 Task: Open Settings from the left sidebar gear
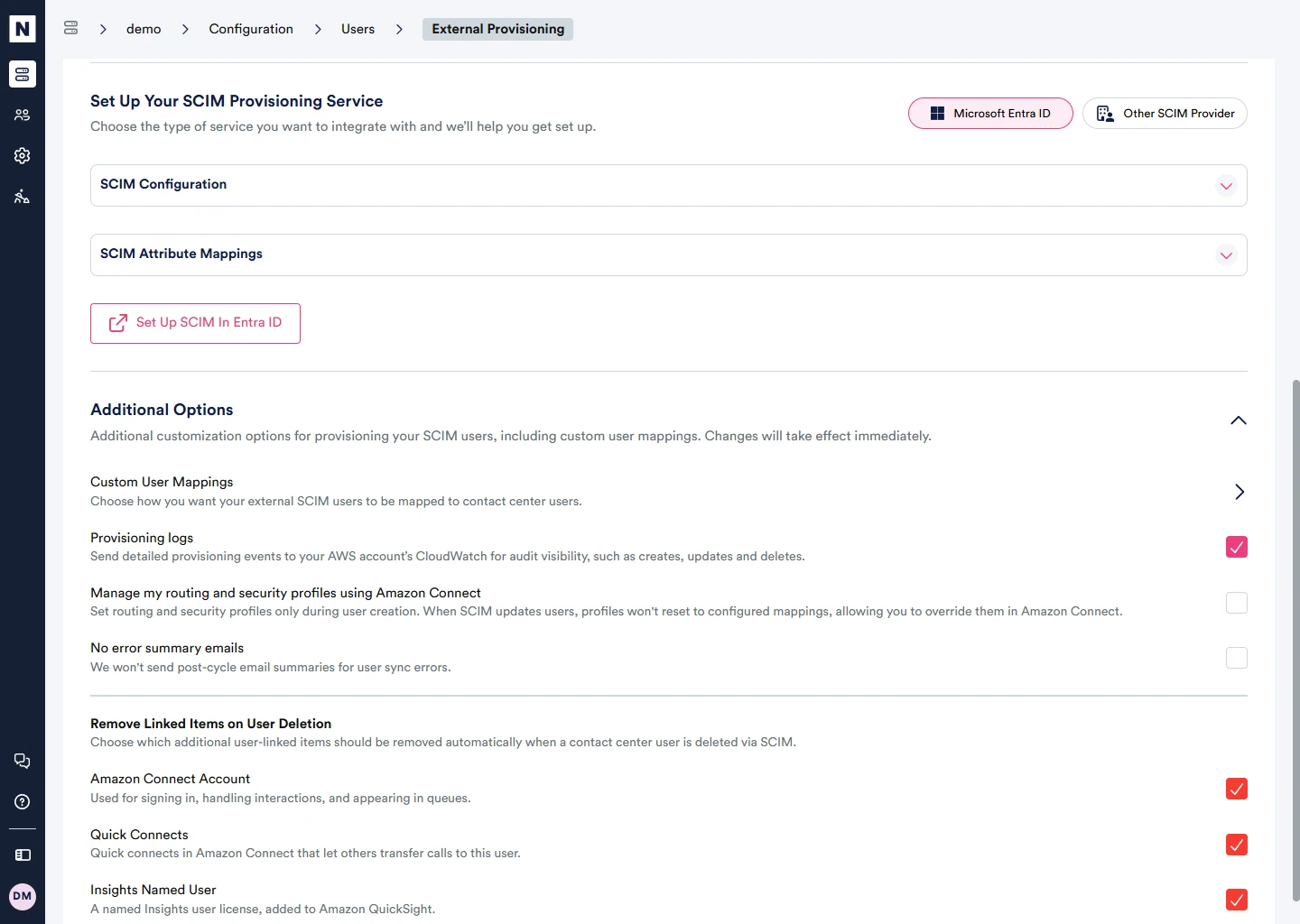point(22,155)
